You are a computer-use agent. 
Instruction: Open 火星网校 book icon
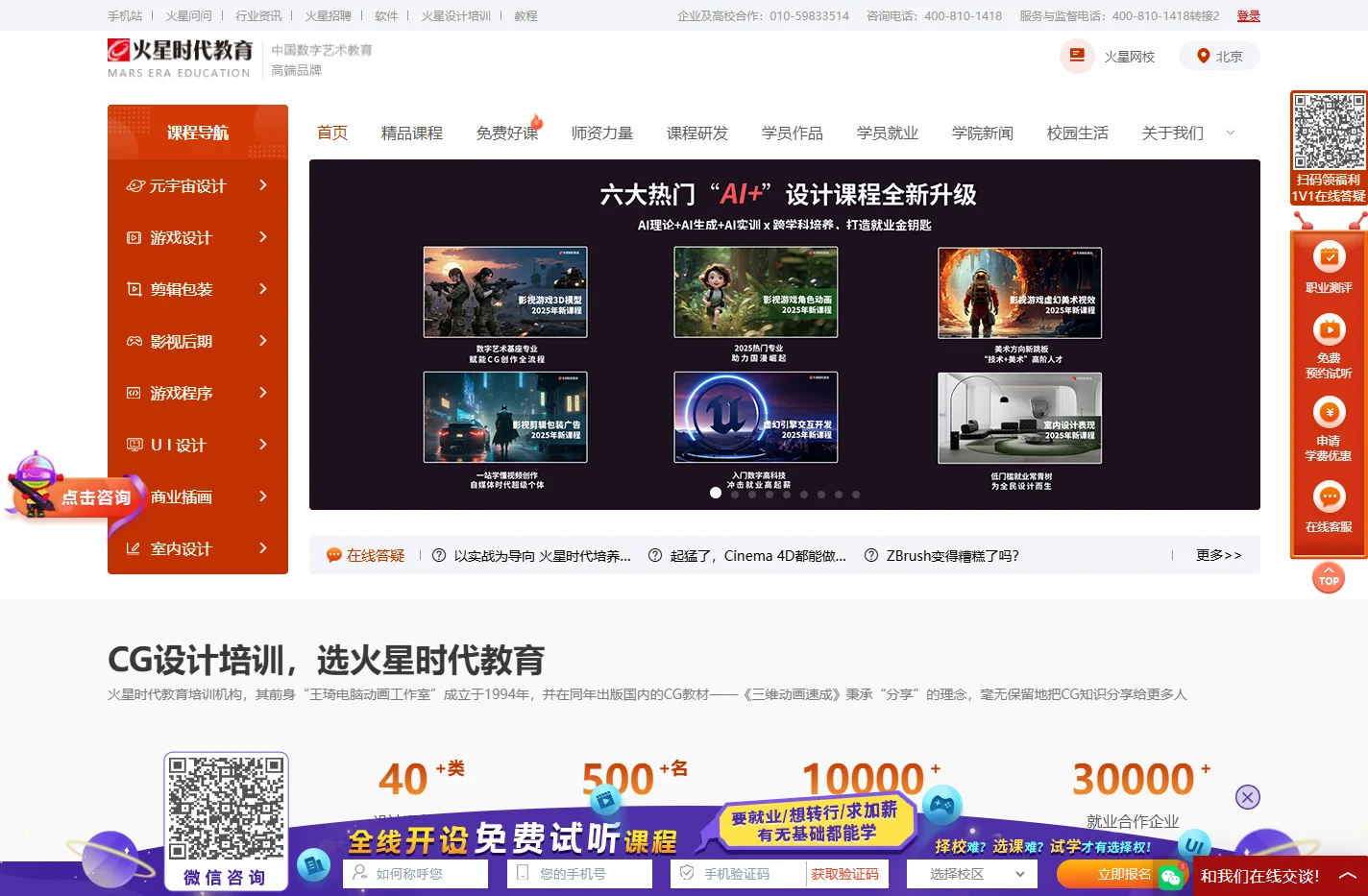pyautogui.click(x=1077, y=56)
